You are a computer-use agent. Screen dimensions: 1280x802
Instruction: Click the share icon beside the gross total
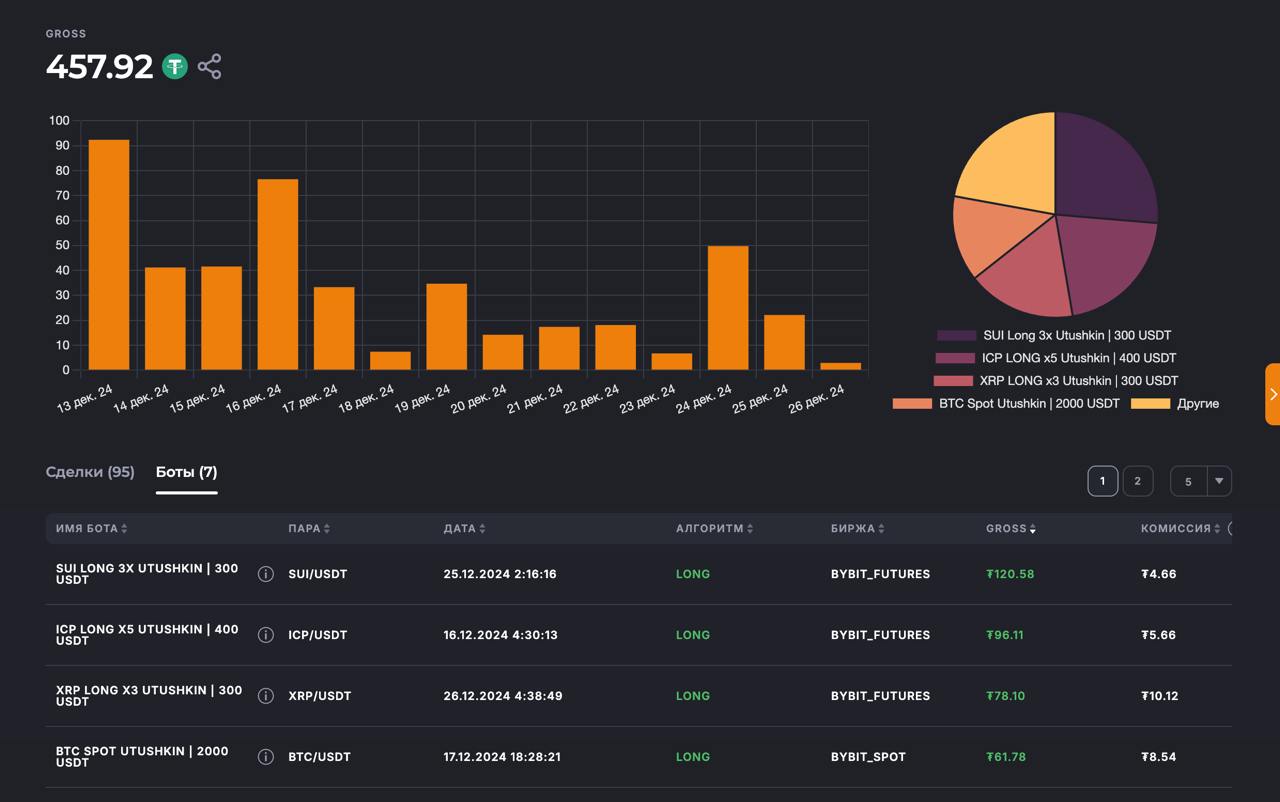[209, 67]
